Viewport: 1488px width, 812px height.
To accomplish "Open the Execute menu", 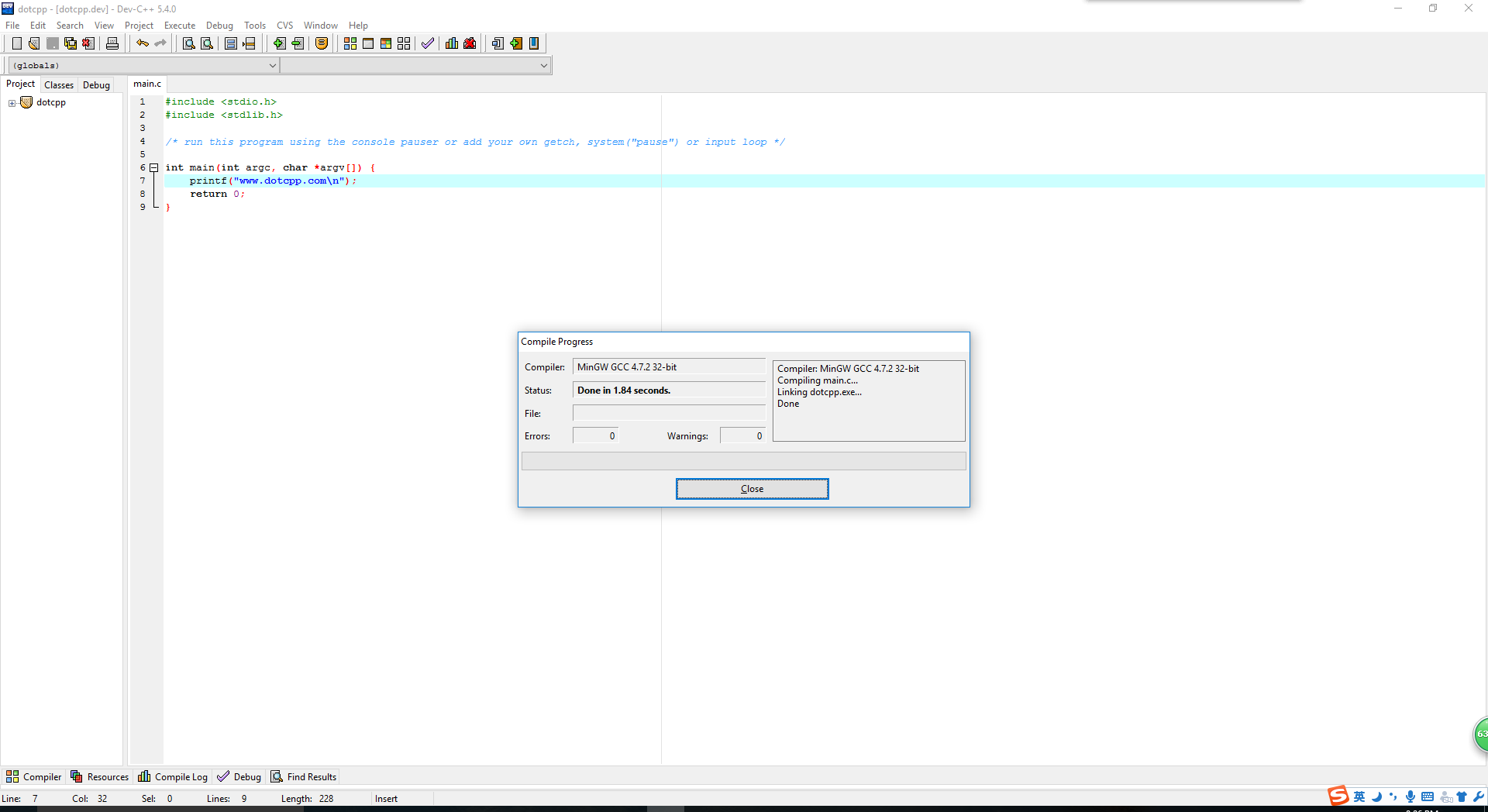I will click(x=179, y=26).
